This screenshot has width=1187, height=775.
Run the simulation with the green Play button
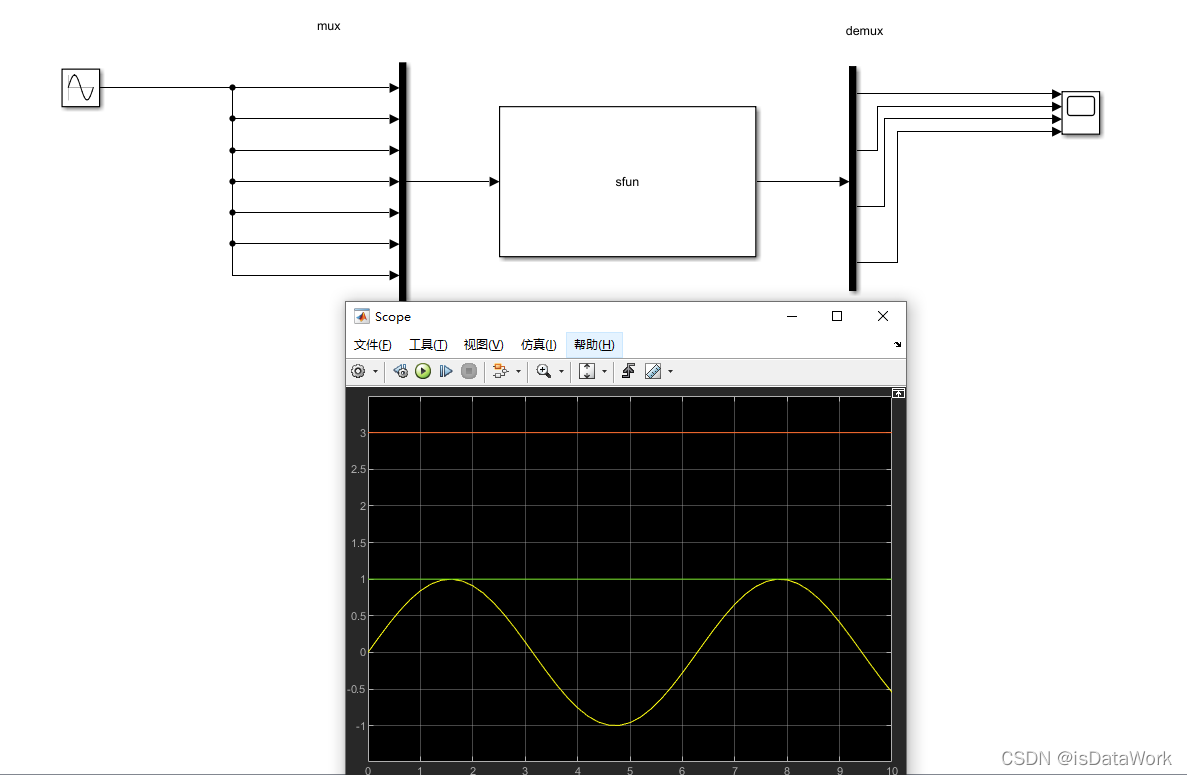(423, 371)
